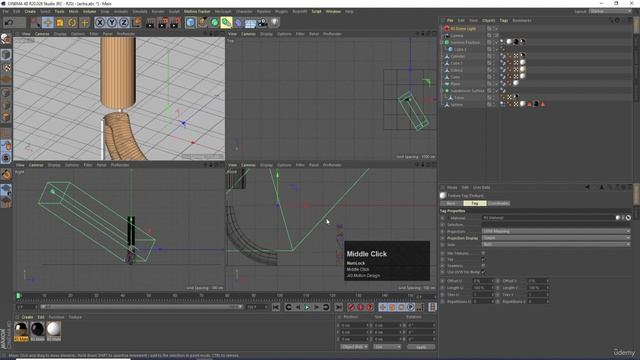Click the Render View clapperboard icon
The height and width of the screenshot is (360, 640).
(x=150, y=22)
